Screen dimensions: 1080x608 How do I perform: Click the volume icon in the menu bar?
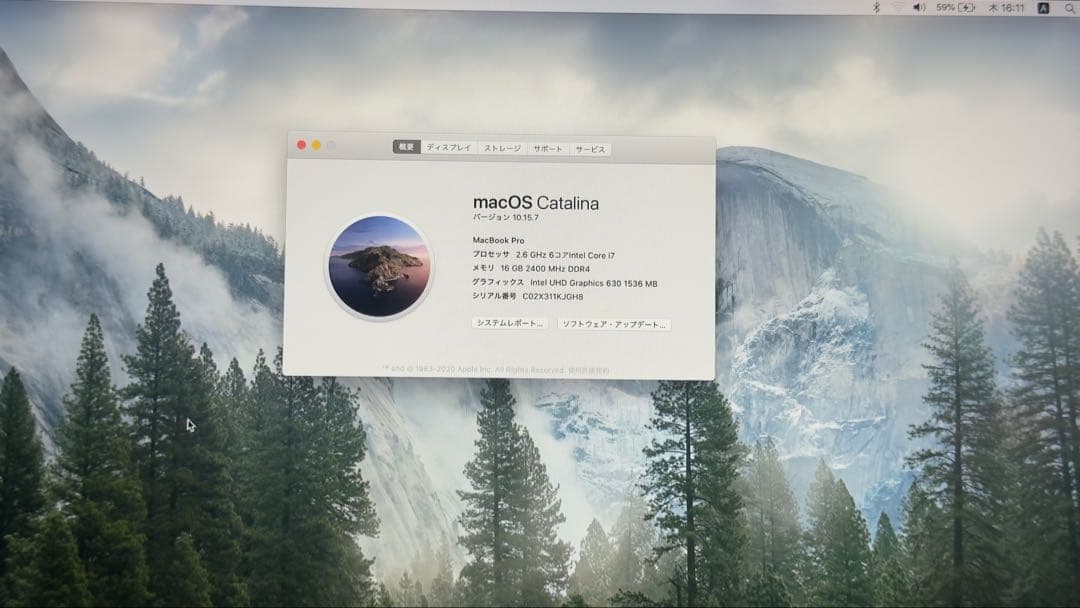tap(921, 7)
